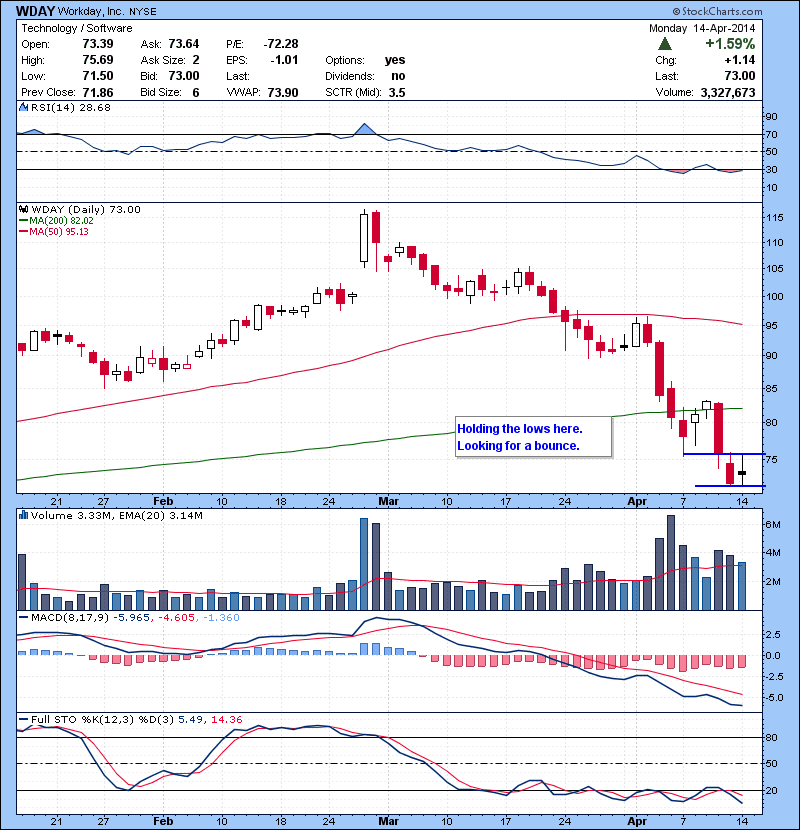This screenshot has height=830, width=800.
Task: Click the upper blue horizontal line near 75
Action: [x=724, y=454]
